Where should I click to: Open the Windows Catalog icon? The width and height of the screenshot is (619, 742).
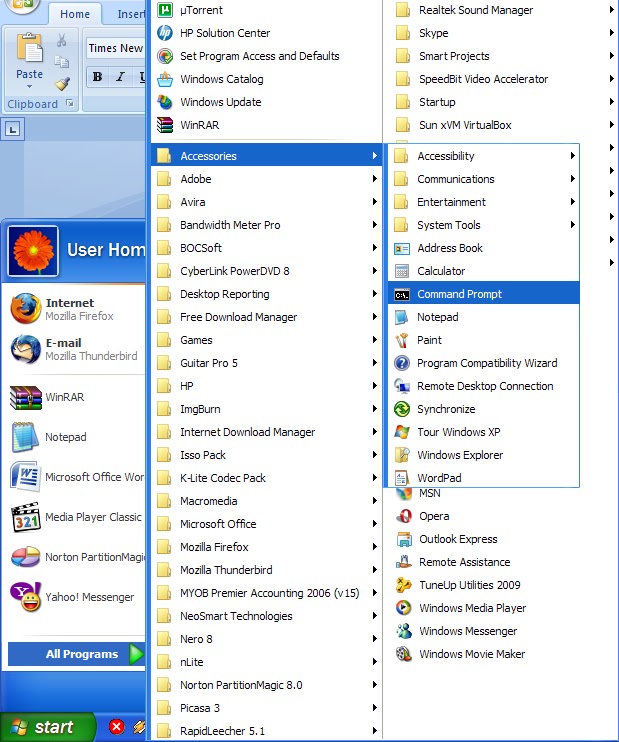pos(165,79)
